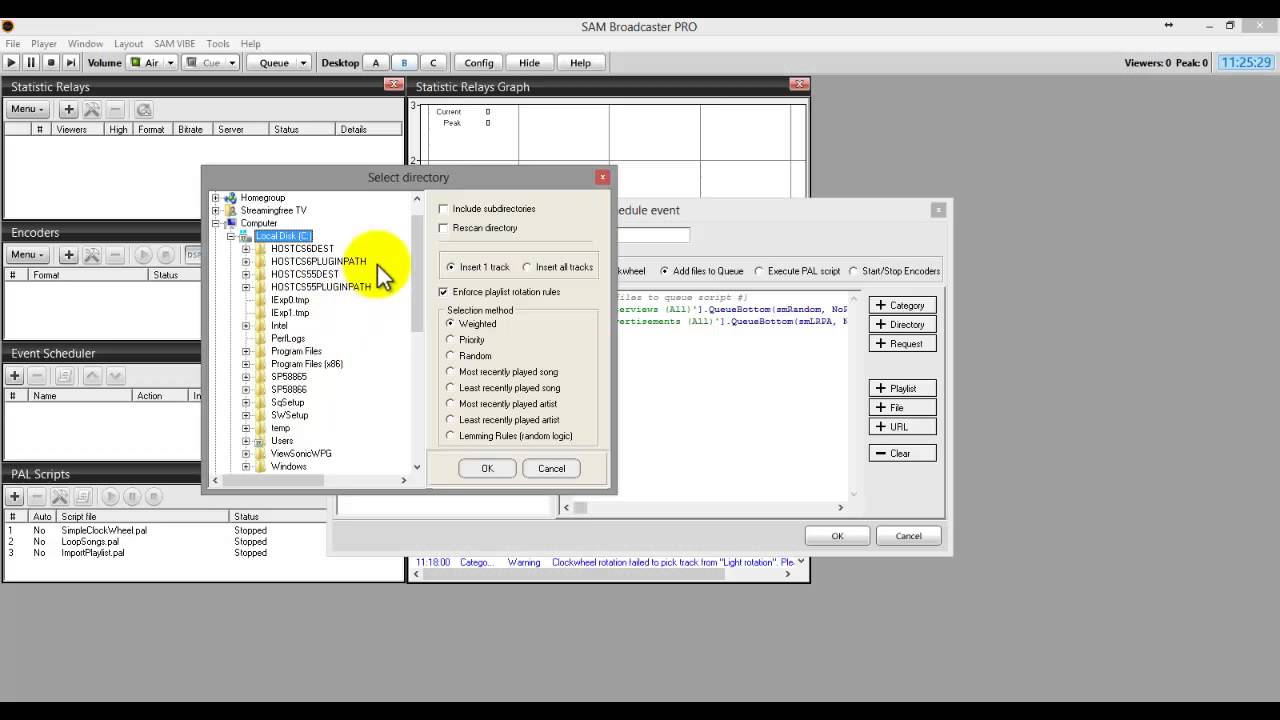Add a new script in PAL Scripts
Viewport: 1280px width, 720px height.
pos(15,496)
